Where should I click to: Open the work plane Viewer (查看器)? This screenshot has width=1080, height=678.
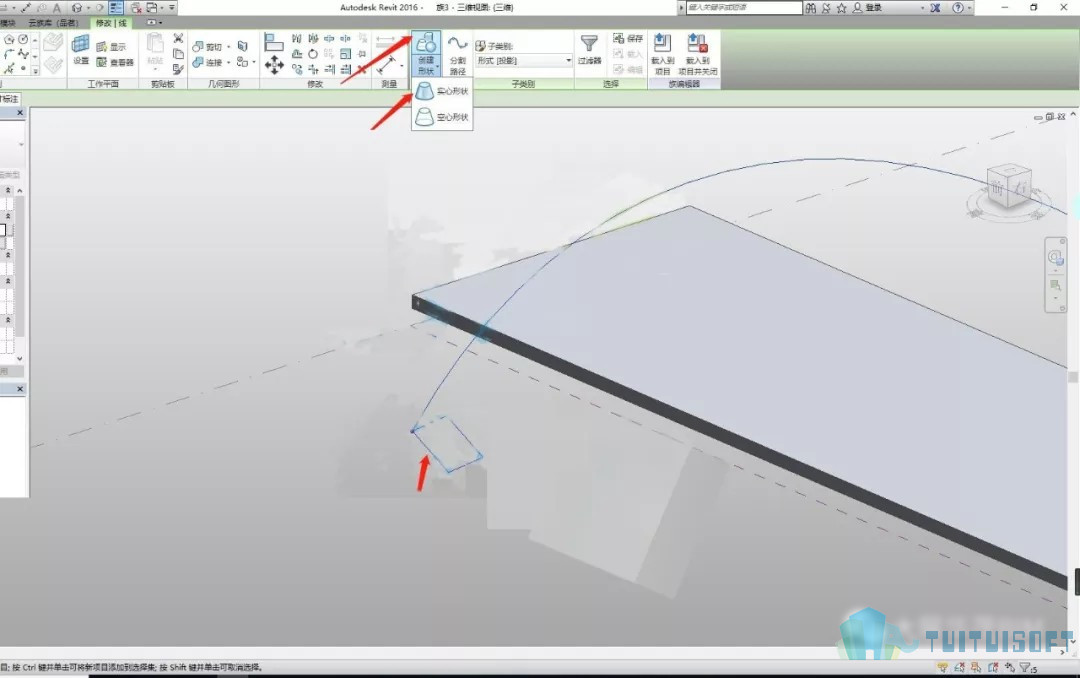[115, 62]
